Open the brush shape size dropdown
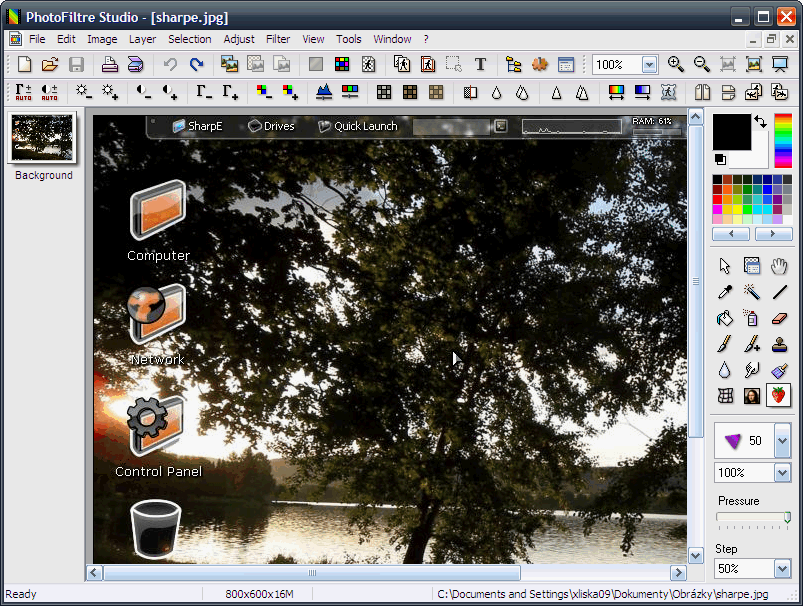The width and height of the screenshot is (803, 606). [782, 440]
